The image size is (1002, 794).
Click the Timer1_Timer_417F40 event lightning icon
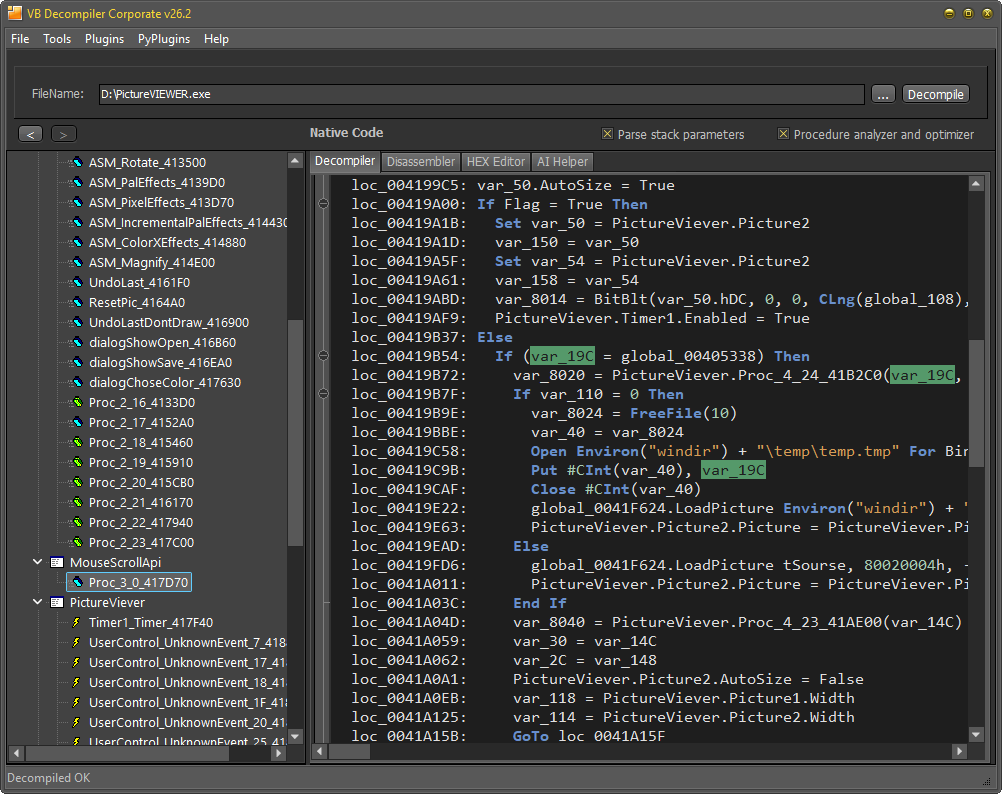coord(77,623)
